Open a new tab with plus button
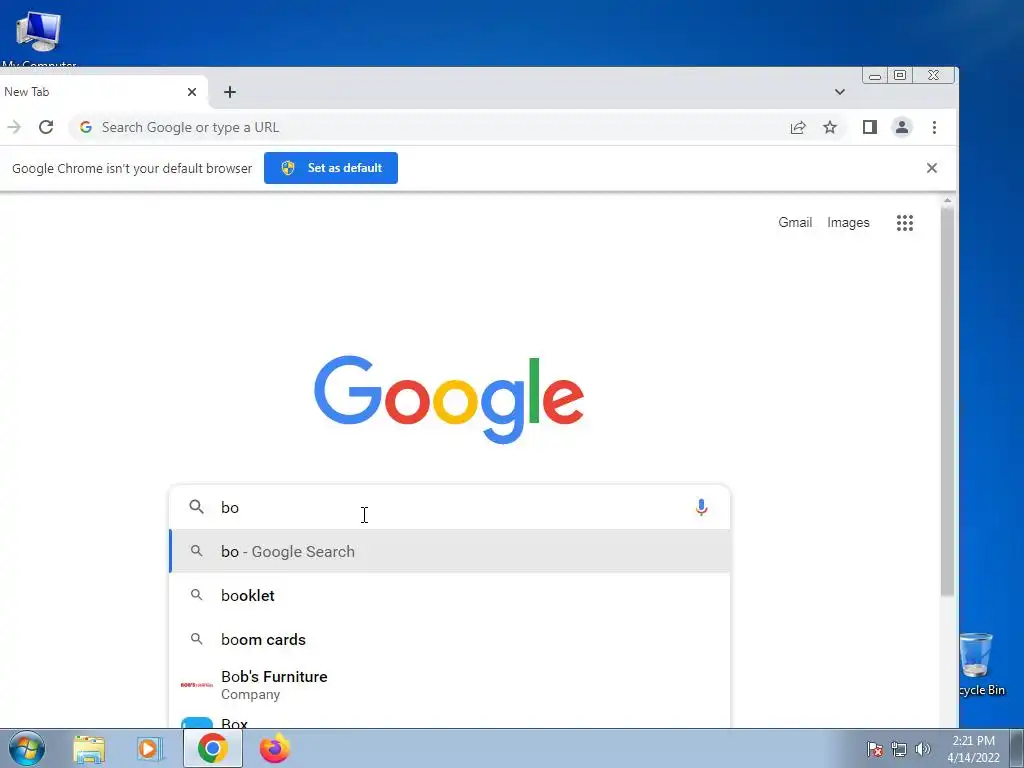The width and height of the screenshot is (1024, 768). click(x=230, y=92)
